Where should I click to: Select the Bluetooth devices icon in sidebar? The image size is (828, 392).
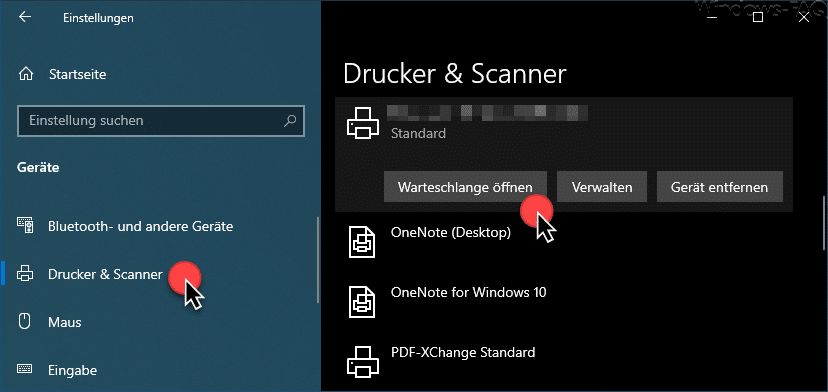coord(25,226)
